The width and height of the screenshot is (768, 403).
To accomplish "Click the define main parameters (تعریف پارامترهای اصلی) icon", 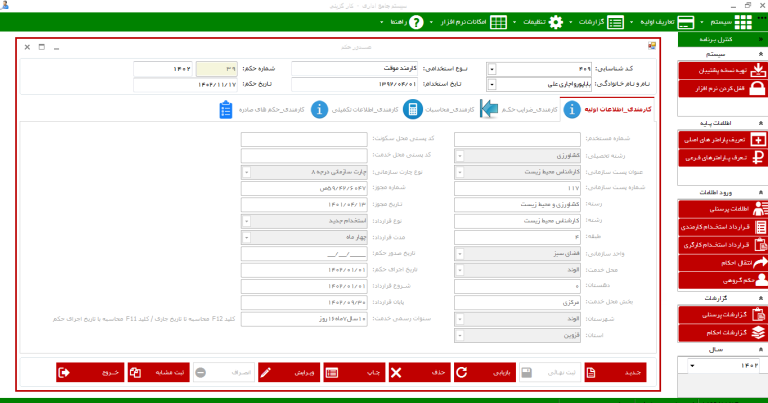I will (757, 140).
